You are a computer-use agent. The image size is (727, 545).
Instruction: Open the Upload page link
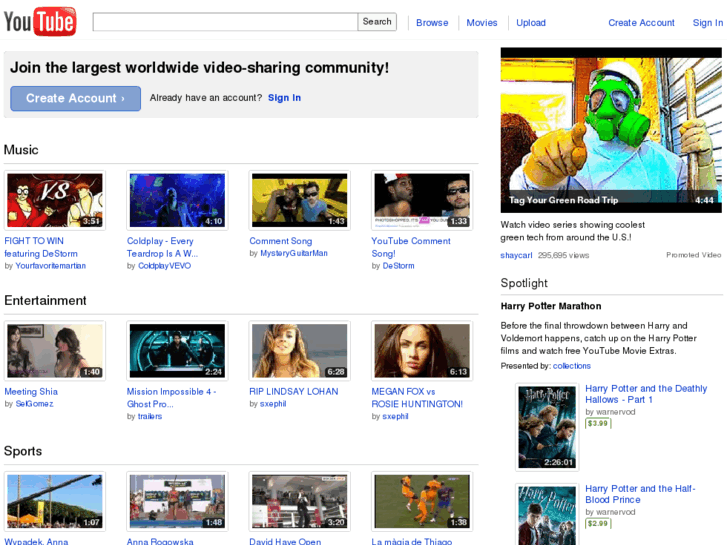coord(530,23)
